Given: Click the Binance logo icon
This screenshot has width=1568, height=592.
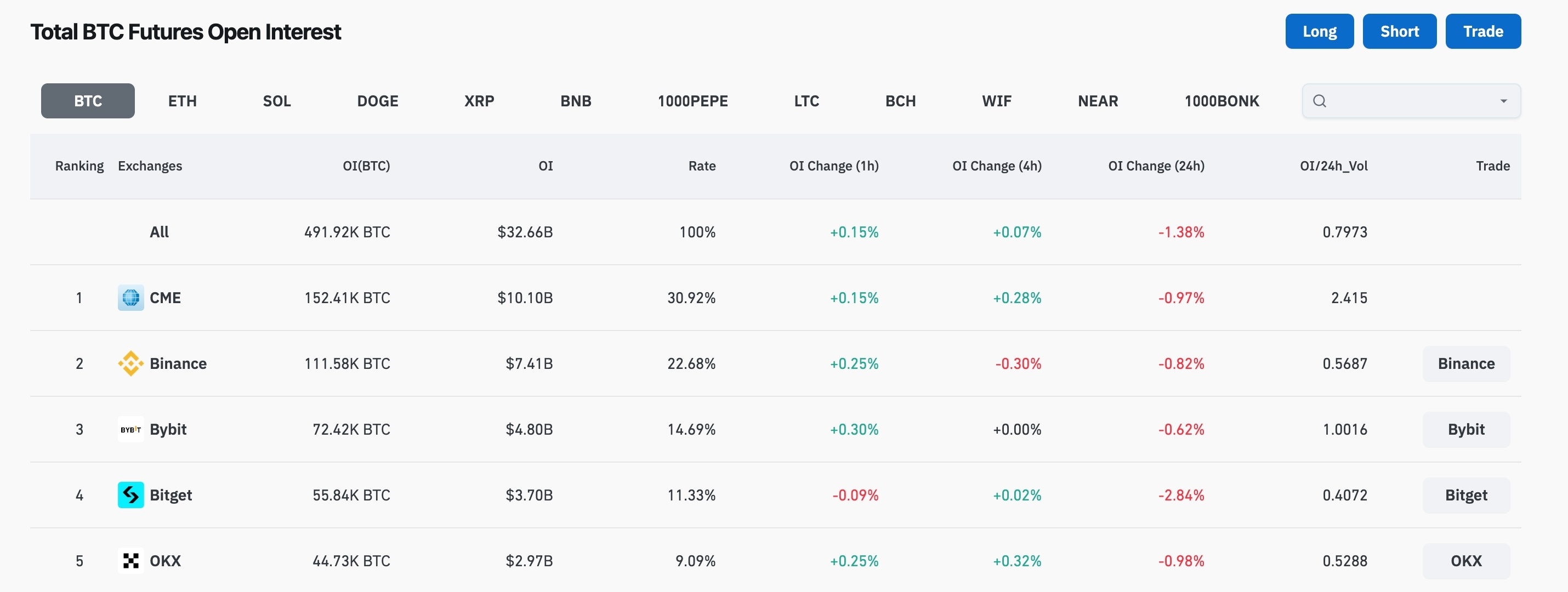Looking at the screenshot, I should click(x=130, y=363).
